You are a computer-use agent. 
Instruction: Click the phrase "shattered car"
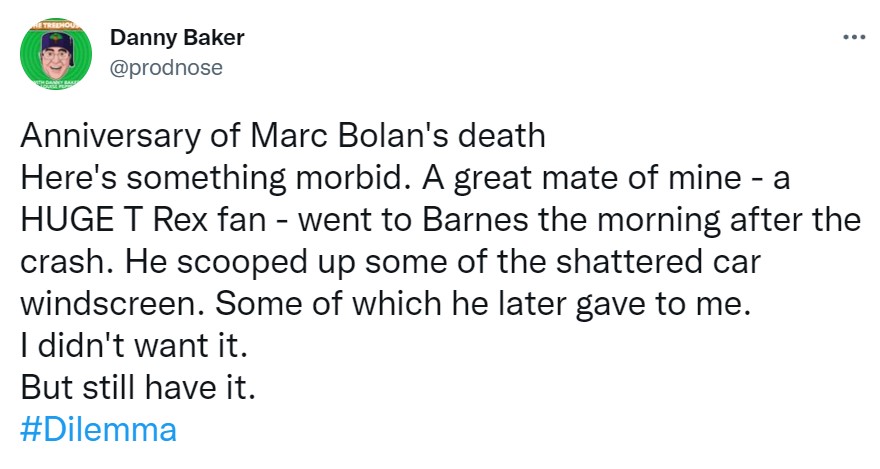[658, 261]
